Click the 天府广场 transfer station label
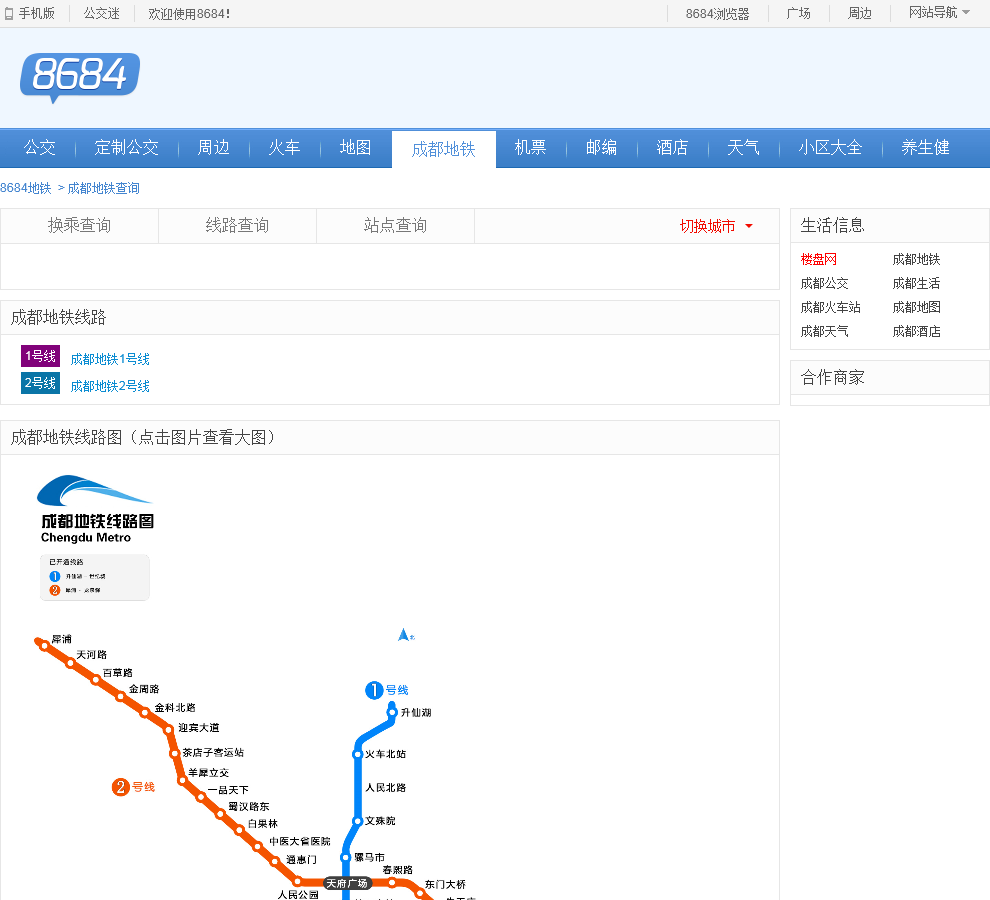The image size is (990, 900). 347,883
